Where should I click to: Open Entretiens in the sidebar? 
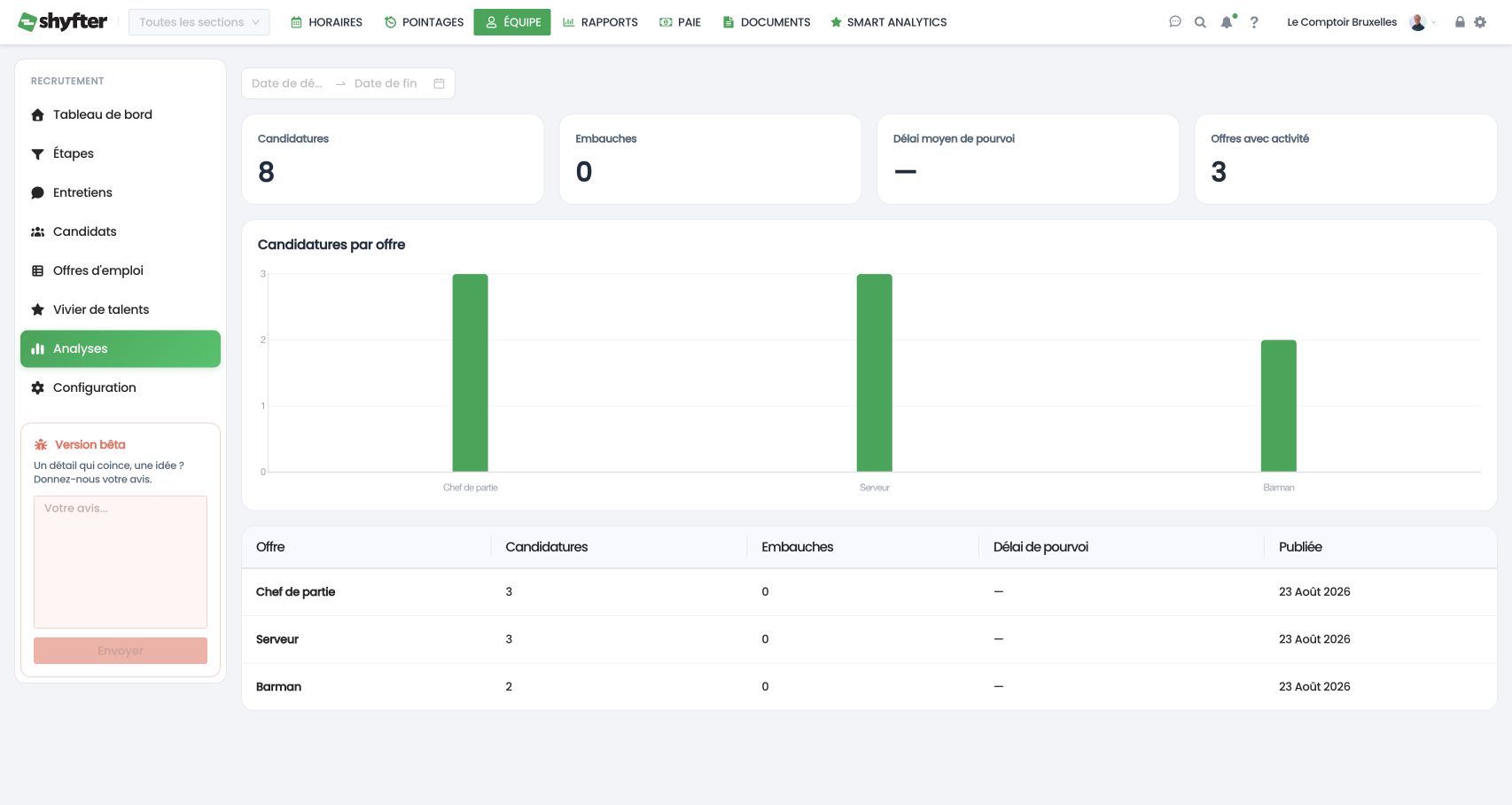(121, 192)
